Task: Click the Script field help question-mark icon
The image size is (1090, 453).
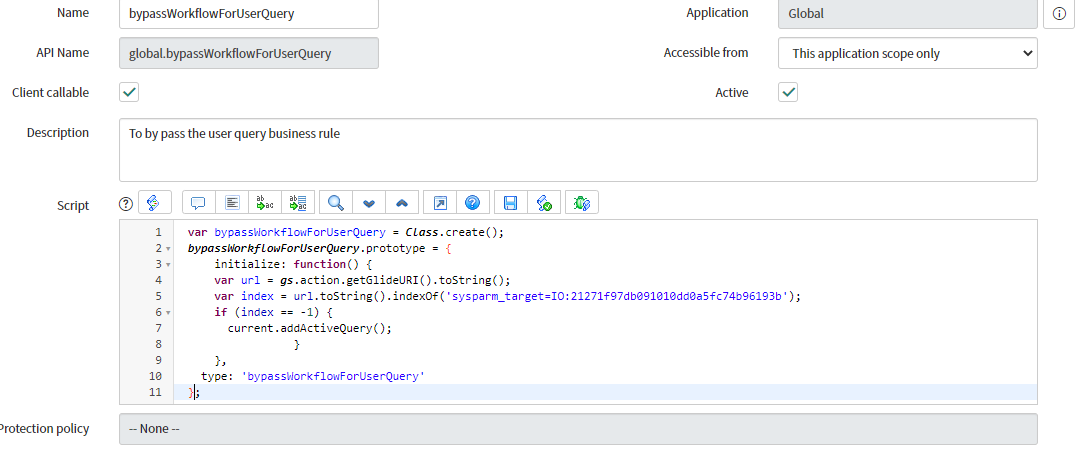Action: click(x=125, y=204)
